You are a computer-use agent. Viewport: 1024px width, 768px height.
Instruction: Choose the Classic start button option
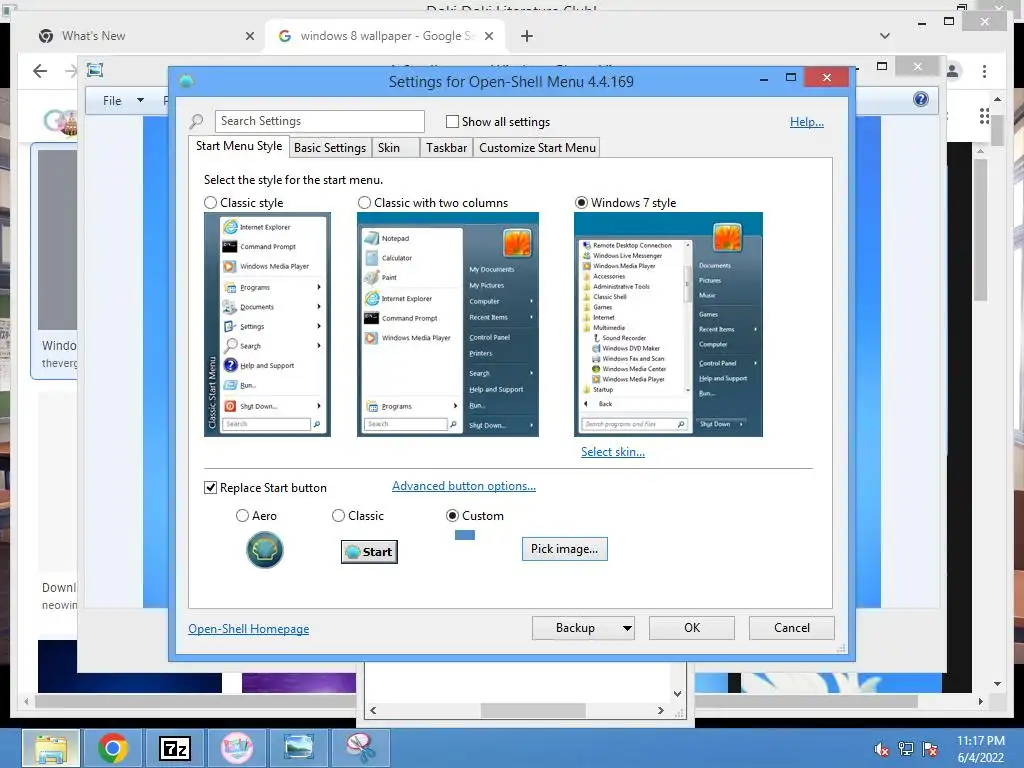coord(338,516)
